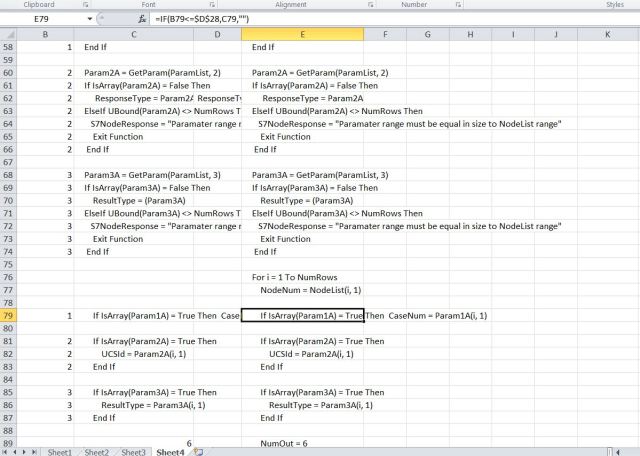The image size is (640, 456).
Task: Select column E by its header
Action: [302, 35]
